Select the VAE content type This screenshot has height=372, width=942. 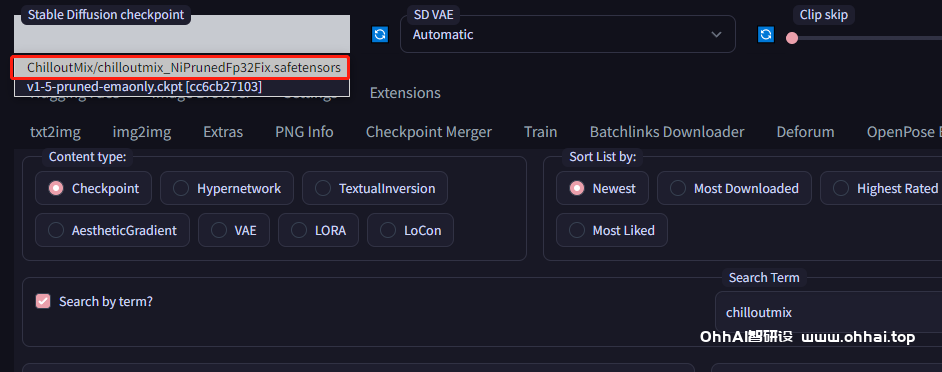tap(234, 230)
